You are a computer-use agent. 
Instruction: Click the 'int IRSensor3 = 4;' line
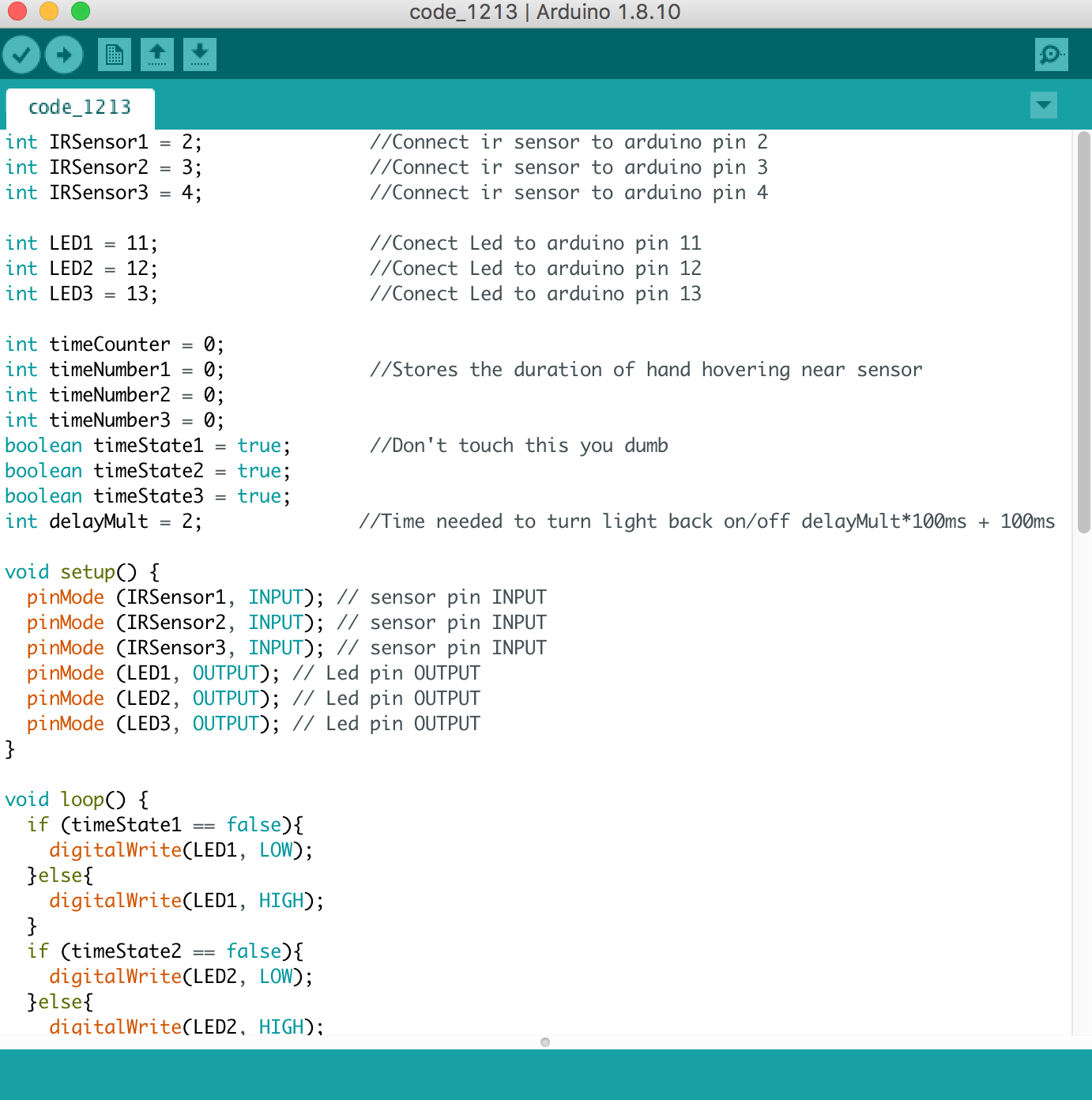[104, 193]
